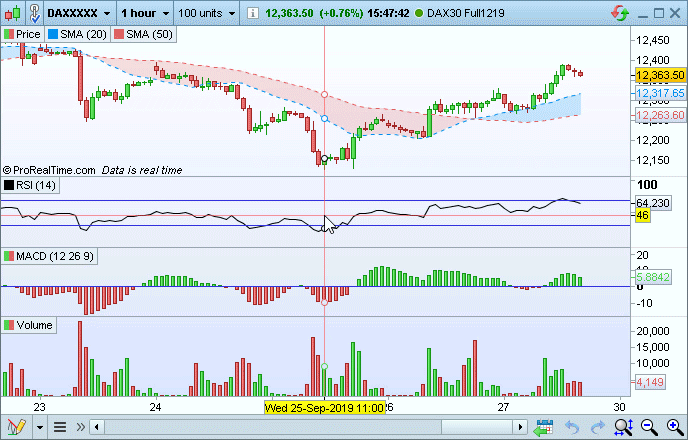
Task: Click the undo arrow icon
Action: pyautogui.click(x=573, y=427)
